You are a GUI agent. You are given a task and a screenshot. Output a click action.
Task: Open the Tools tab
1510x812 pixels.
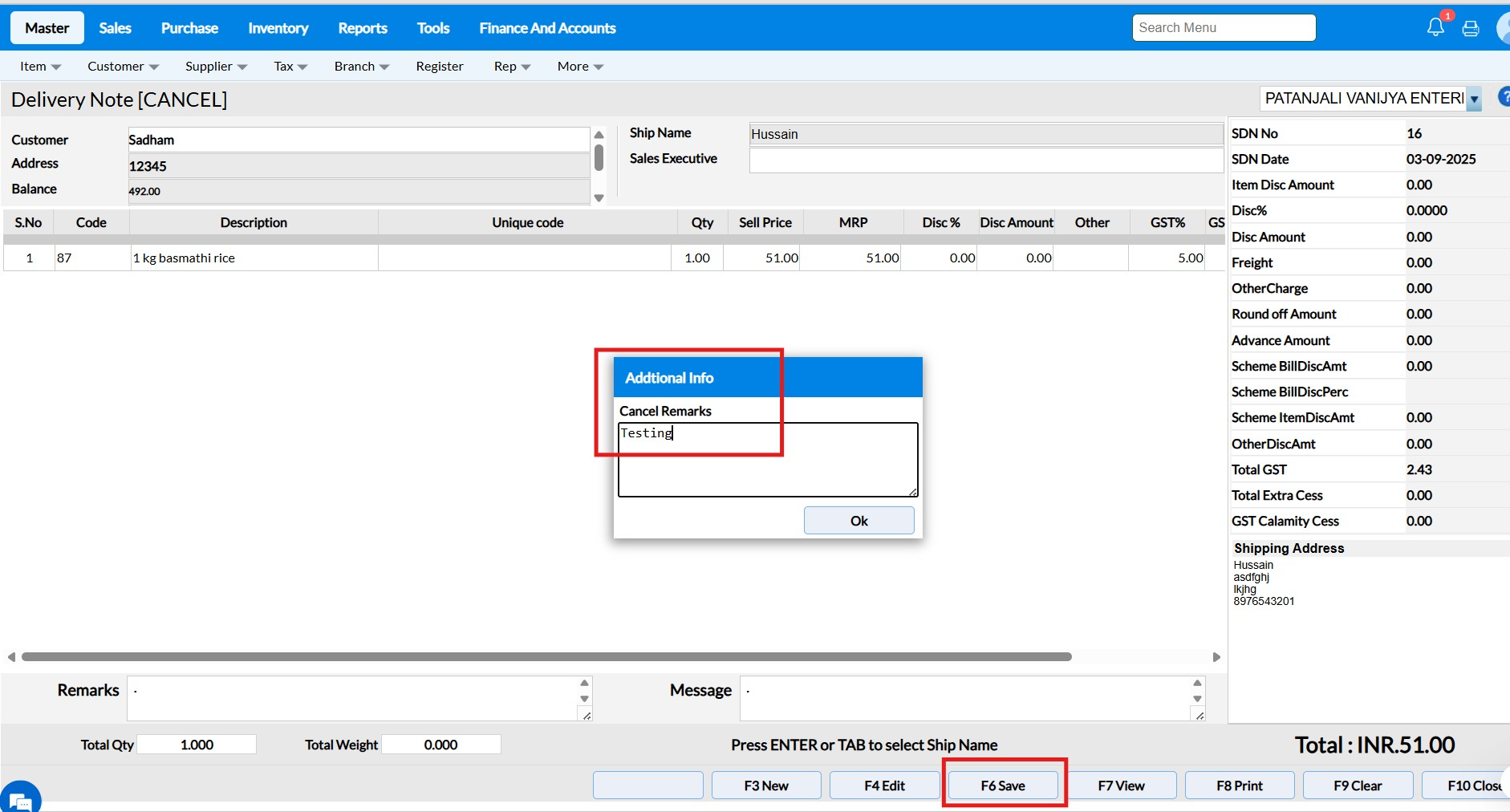pos(433,28)
